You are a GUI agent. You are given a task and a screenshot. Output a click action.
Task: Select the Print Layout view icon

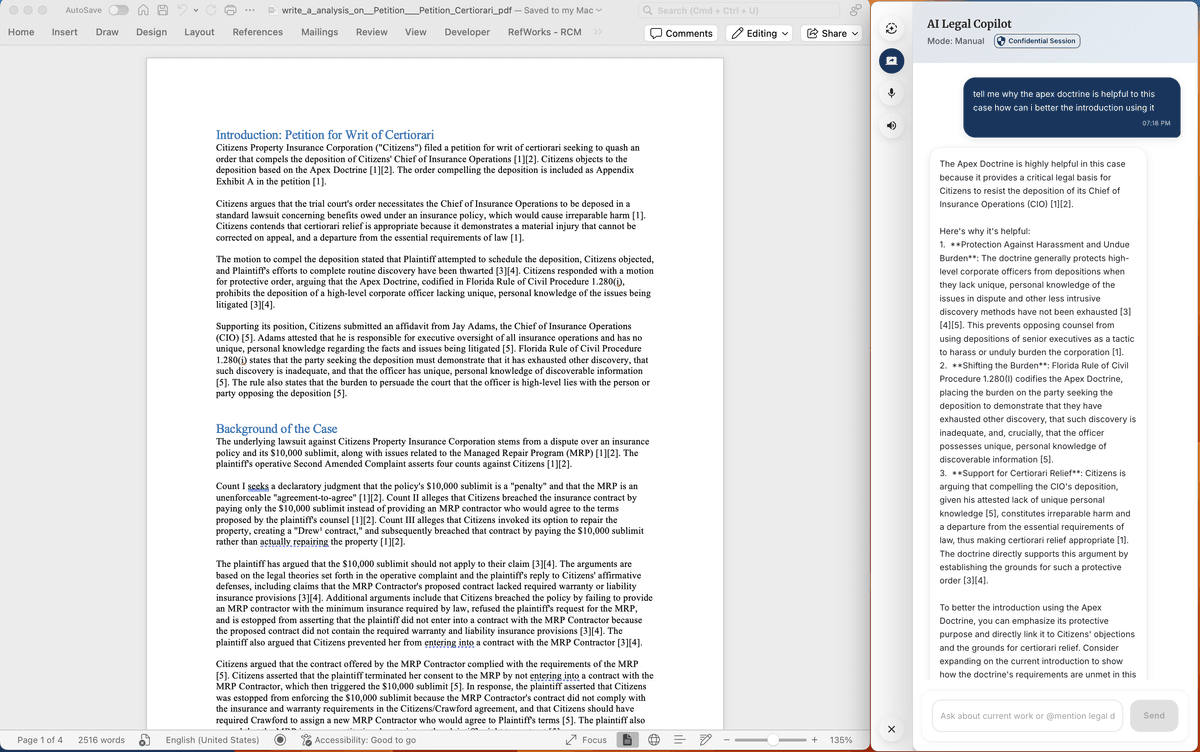click(628, 740)
